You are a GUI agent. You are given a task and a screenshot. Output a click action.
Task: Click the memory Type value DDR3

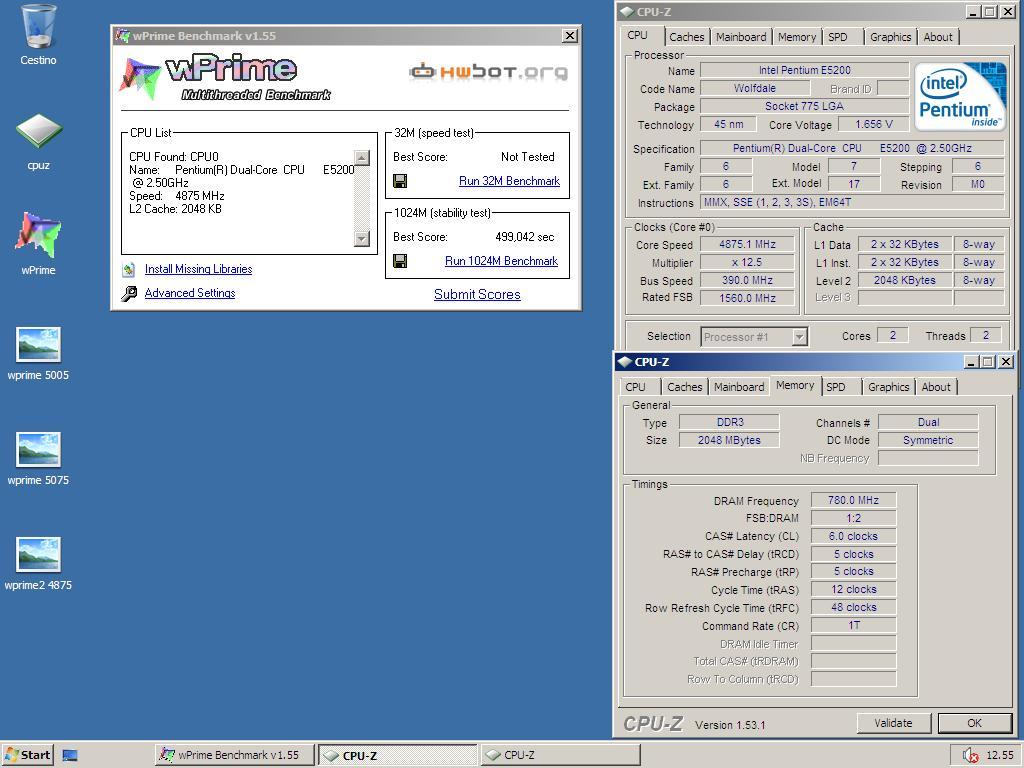729,423
